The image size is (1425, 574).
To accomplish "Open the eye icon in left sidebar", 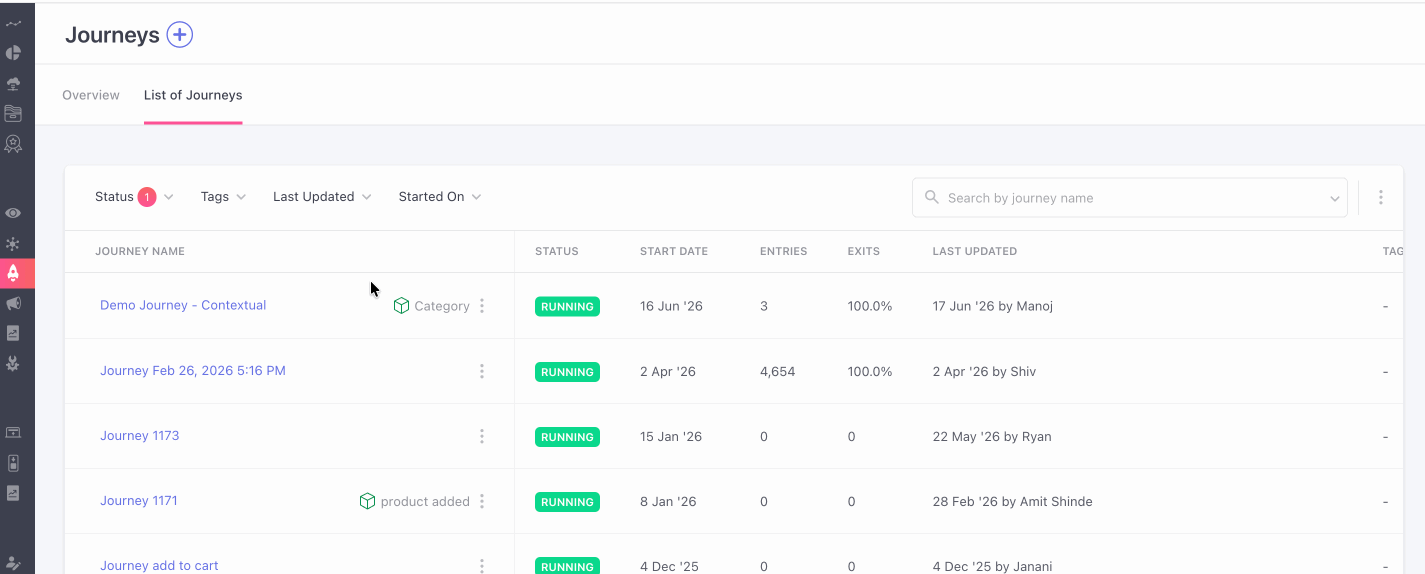I will (13, 213).
